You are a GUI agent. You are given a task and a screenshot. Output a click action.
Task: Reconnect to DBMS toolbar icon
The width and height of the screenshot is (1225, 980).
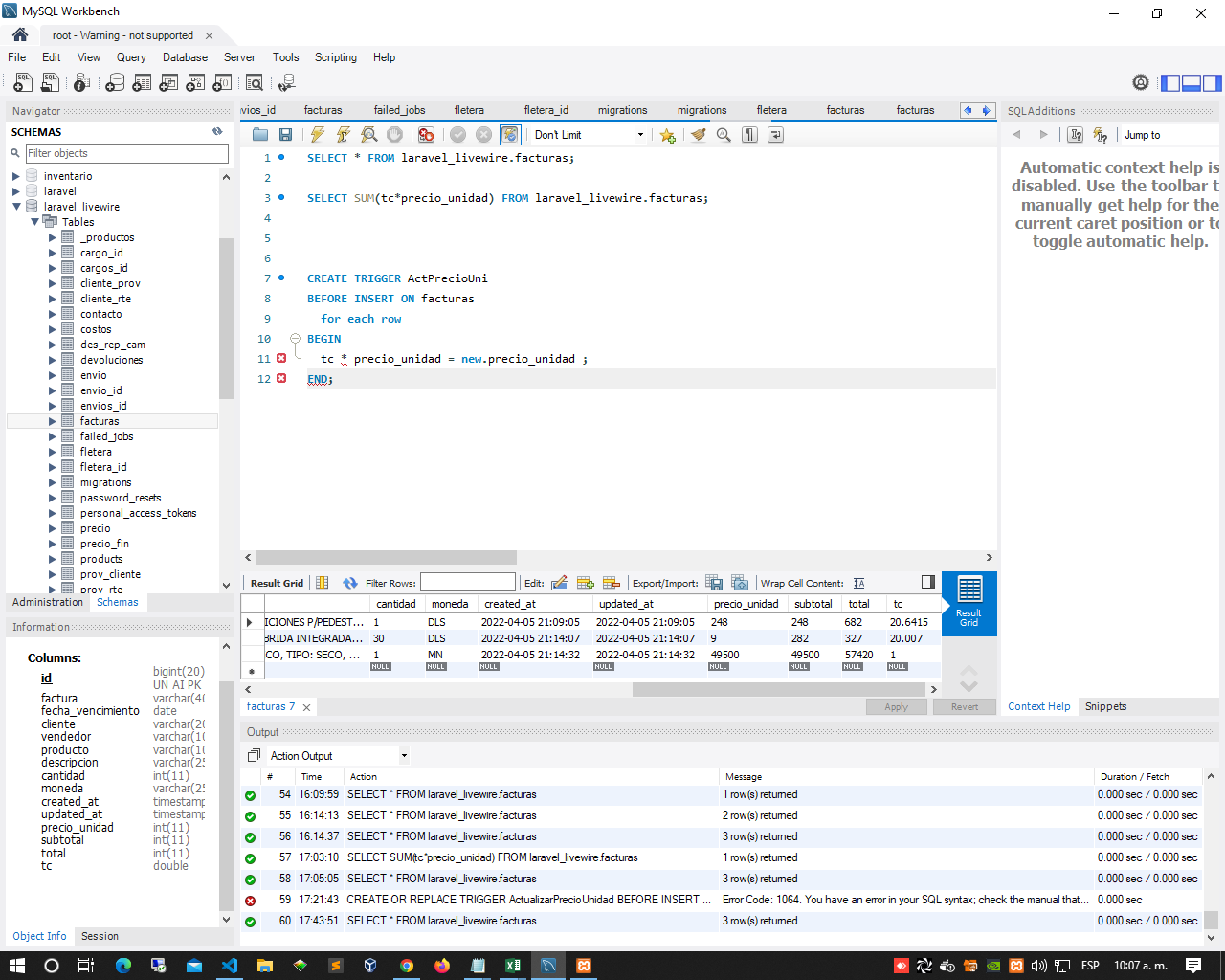[x=285, y=83]
